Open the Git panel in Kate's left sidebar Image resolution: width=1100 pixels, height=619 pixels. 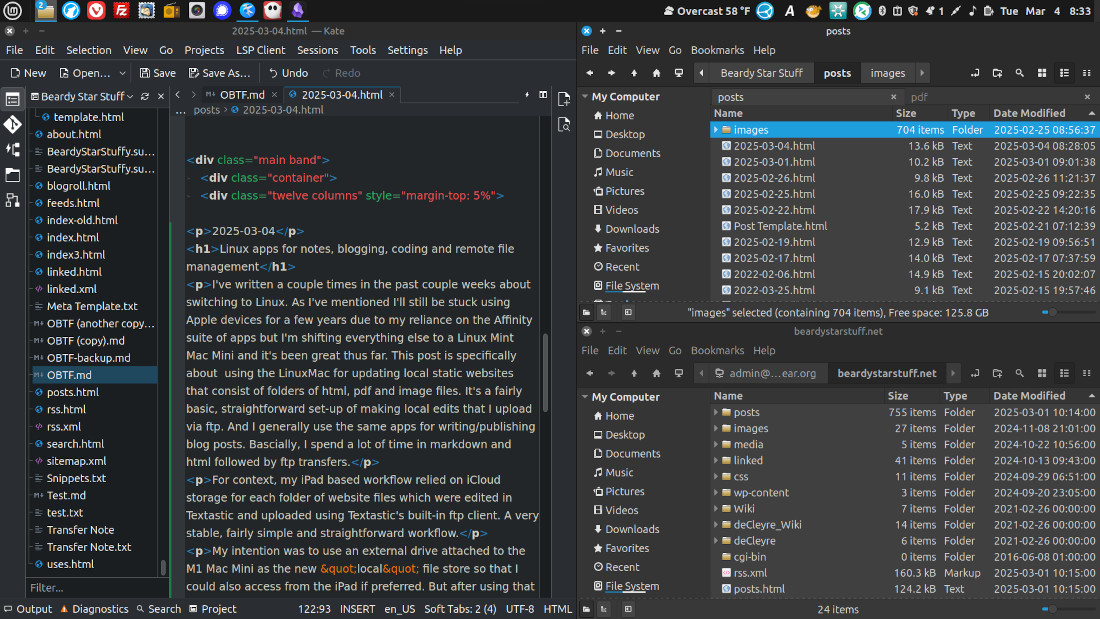click(13, 124)
